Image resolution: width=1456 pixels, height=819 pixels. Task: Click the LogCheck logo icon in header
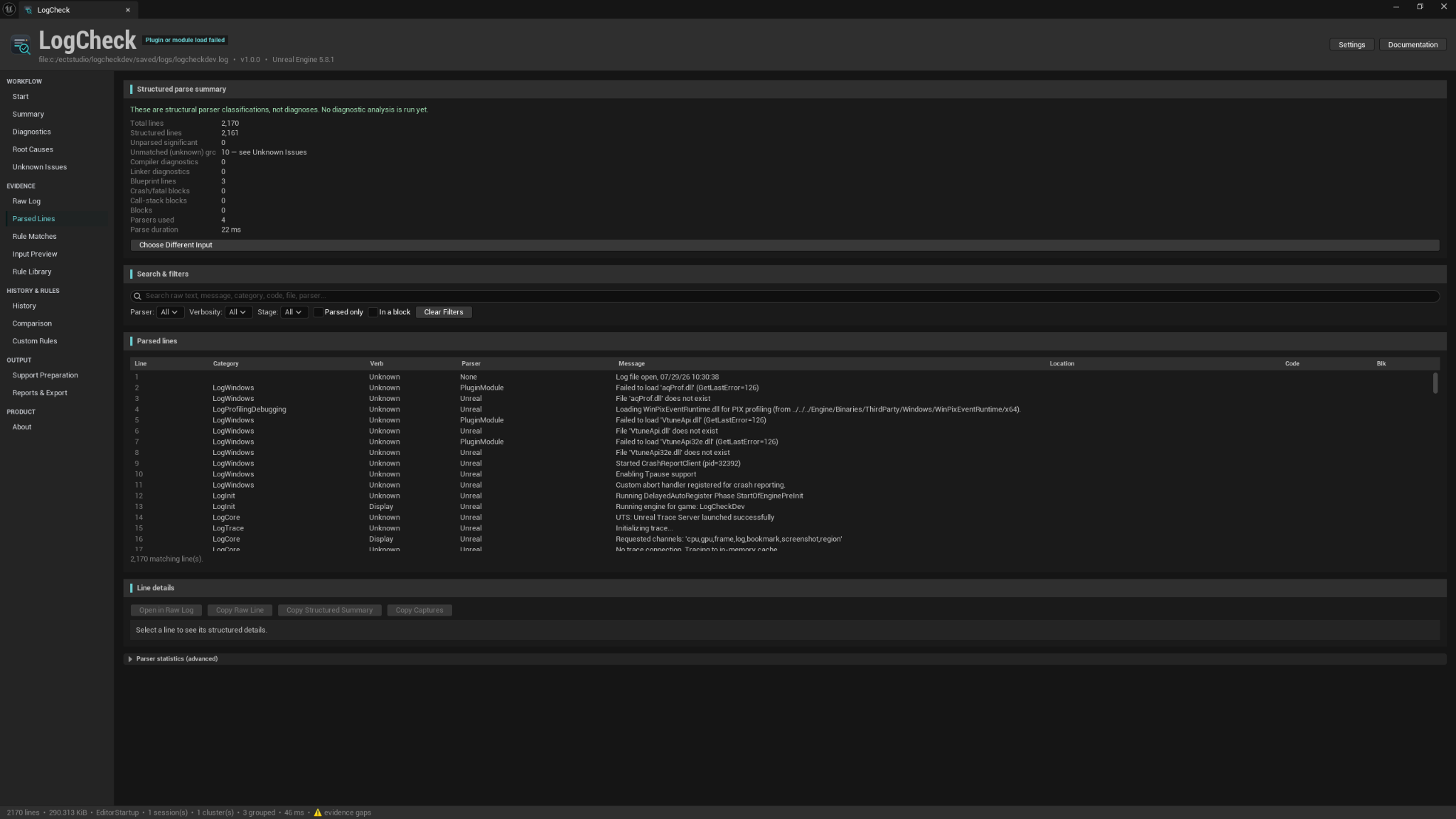pyautogui.click(x=21, y=45)
